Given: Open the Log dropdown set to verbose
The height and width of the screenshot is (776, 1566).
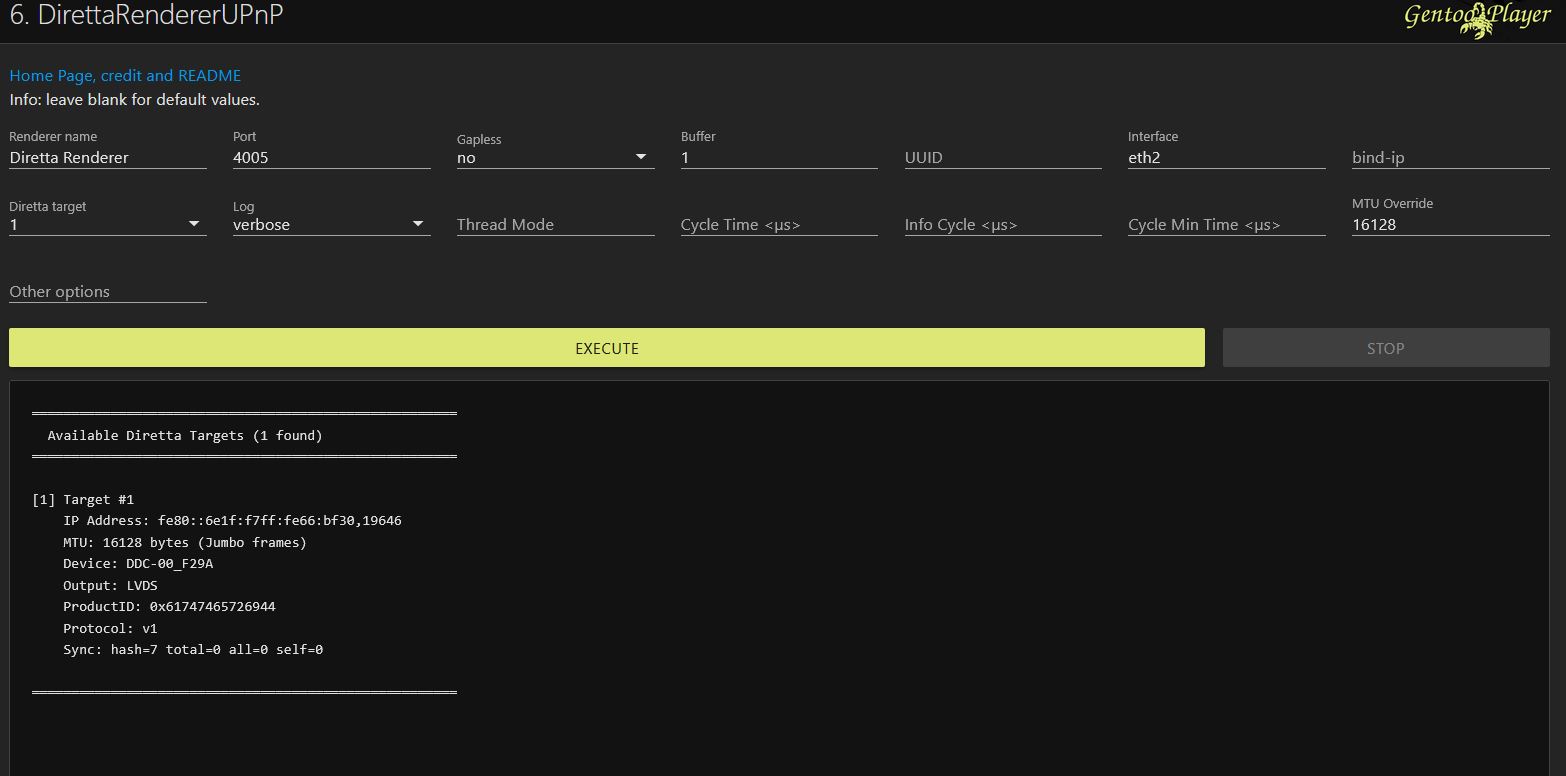Looking at the screenshot, I should (x=332, y=224).
